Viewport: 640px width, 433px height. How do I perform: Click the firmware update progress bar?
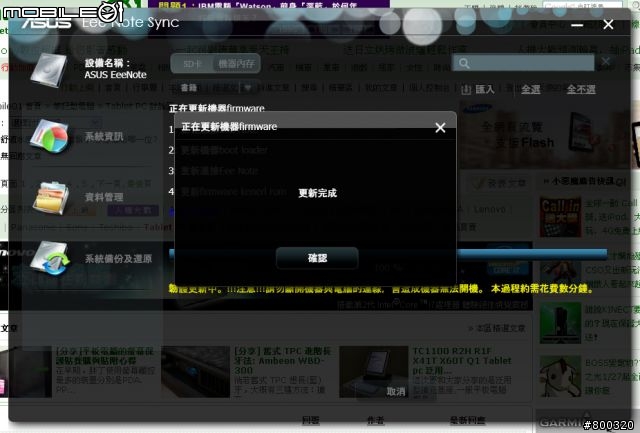[388, 254]
